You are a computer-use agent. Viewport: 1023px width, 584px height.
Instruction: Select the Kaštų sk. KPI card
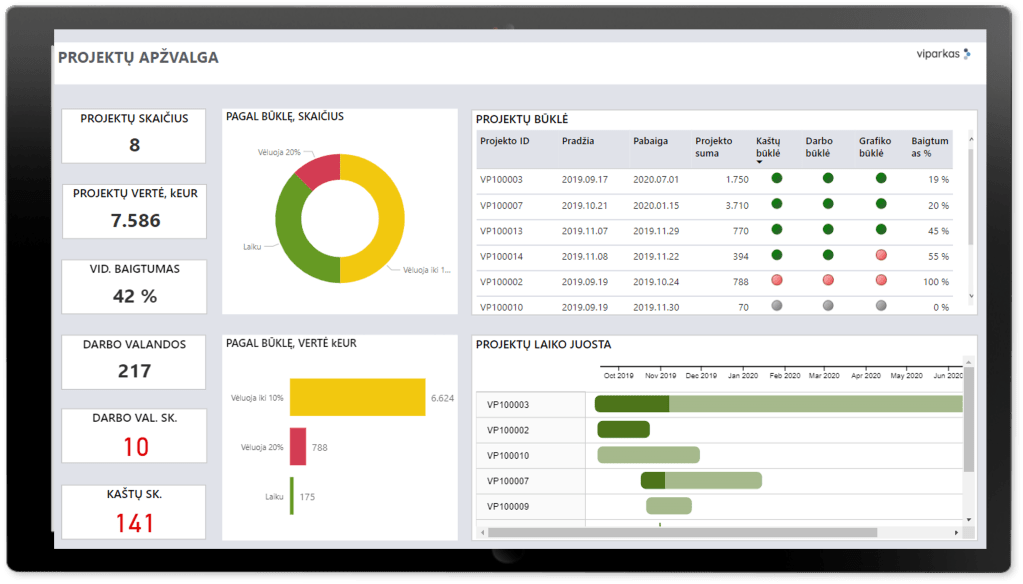pos(134,512)
